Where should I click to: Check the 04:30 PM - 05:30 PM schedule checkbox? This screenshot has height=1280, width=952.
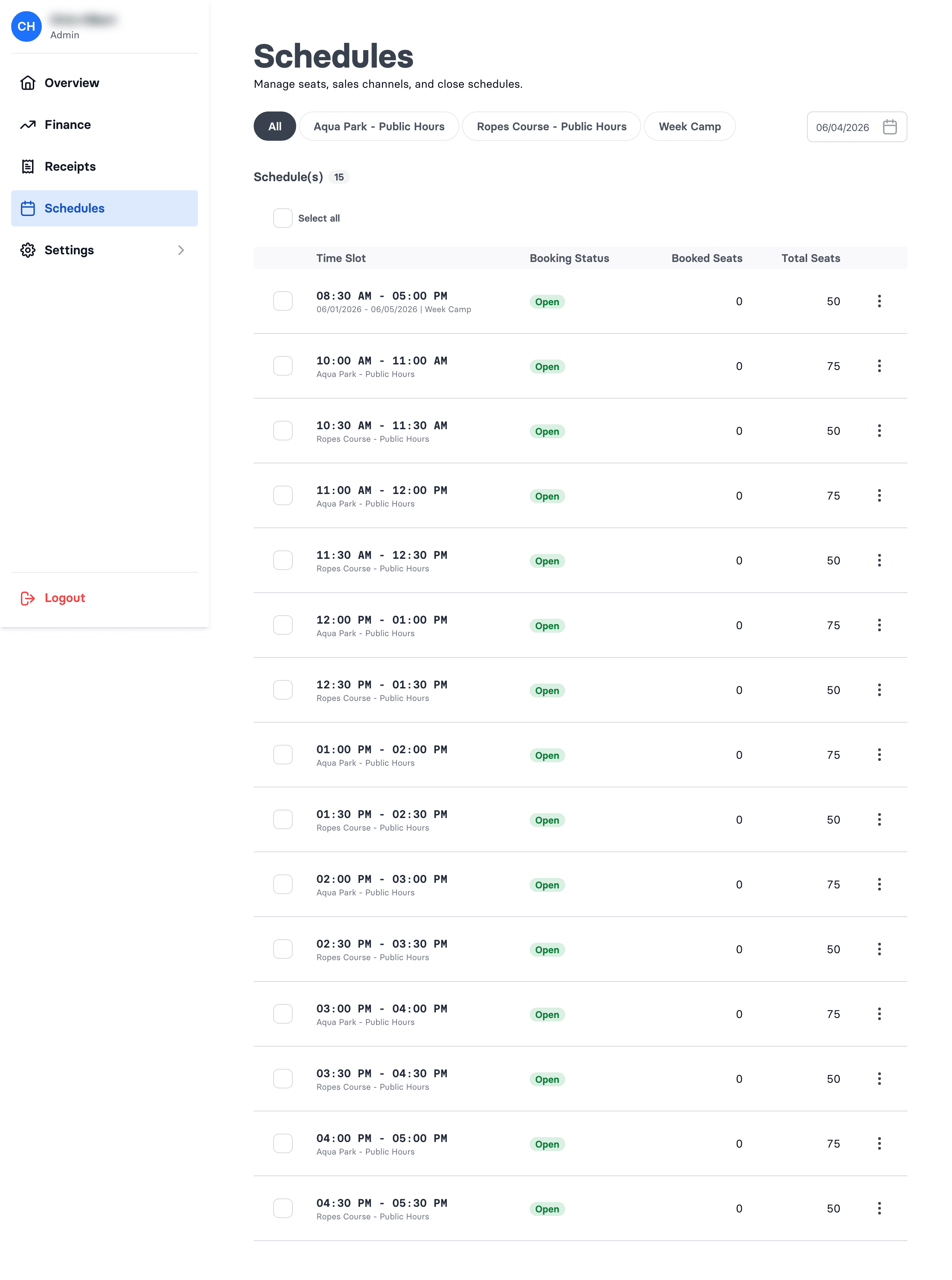click(282, 1209)
